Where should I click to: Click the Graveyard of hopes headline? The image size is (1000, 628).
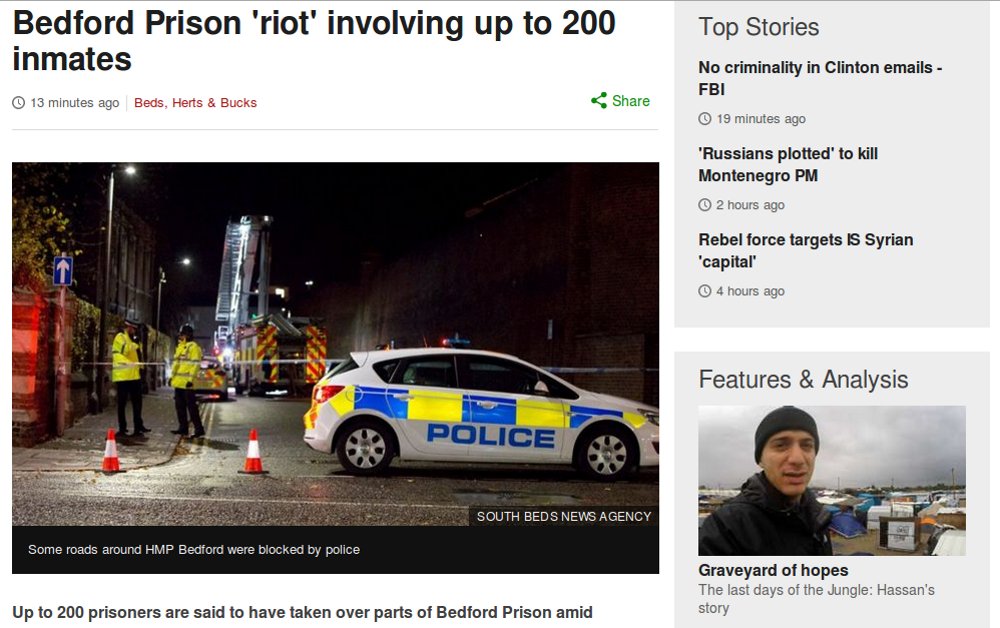point(773,570)
